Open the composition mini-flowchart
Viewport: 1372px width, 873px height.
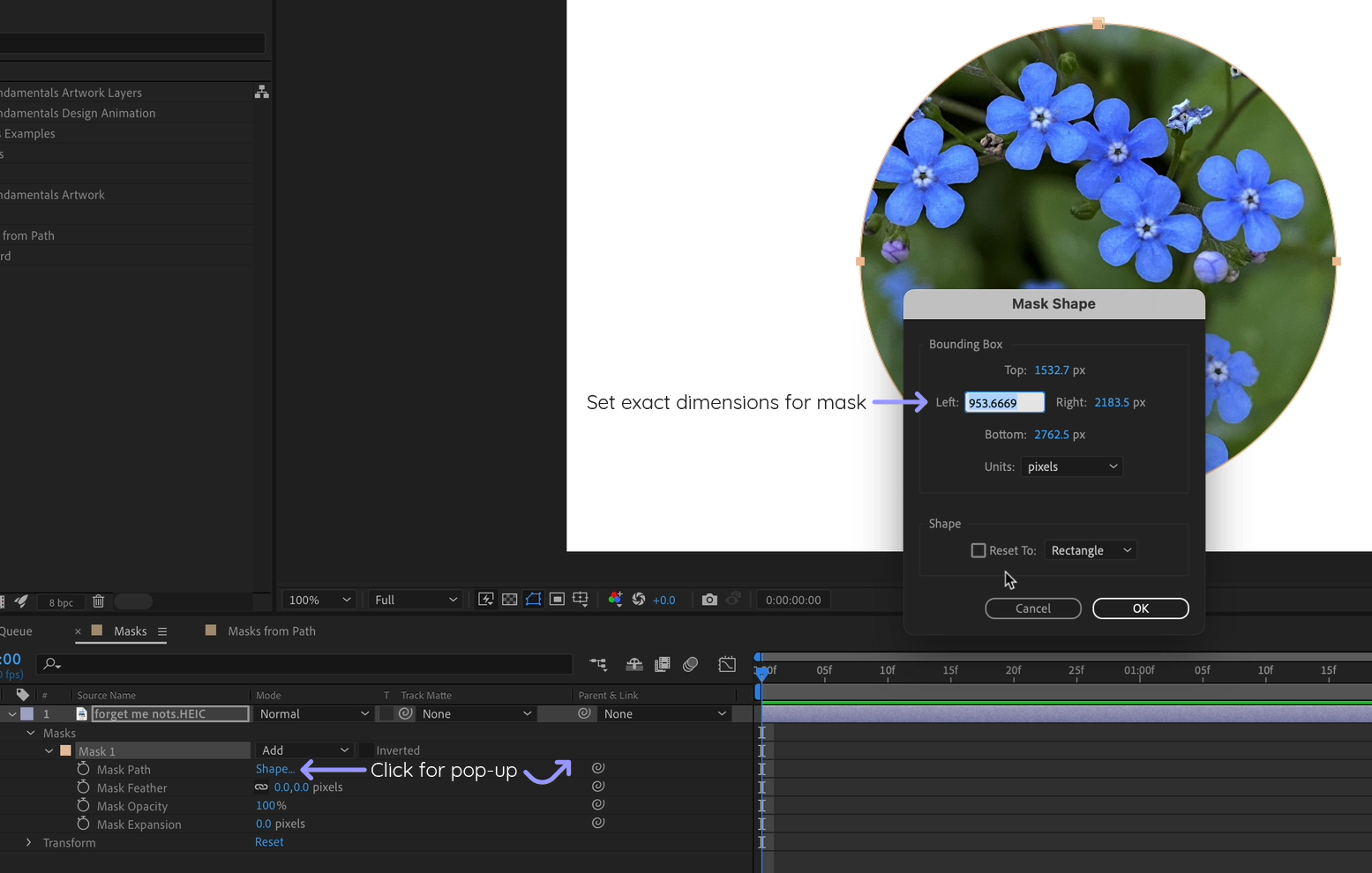(x=598, y=664)
